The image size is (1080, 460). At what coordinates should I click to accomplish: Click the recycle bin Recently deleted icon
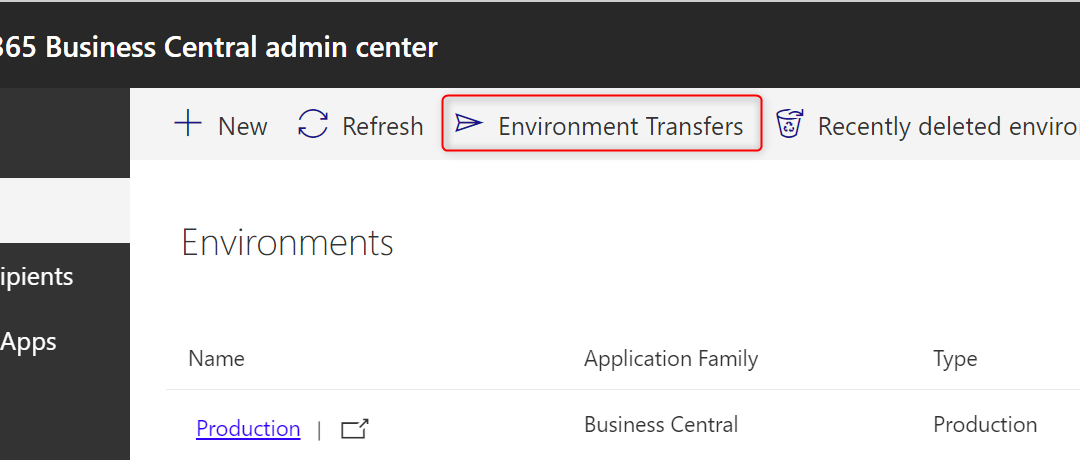click(x=790, y=125)
